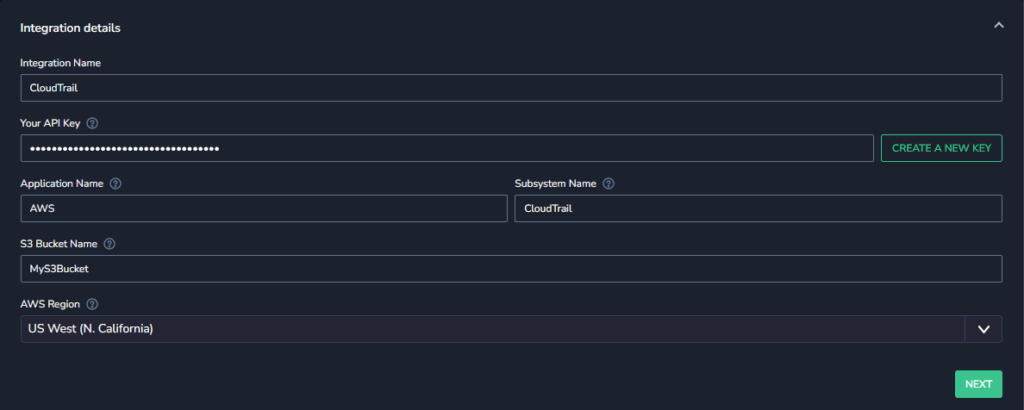The width and height of the screenshot is (1024, 410).
Task: Show Subsystem Name help info icon
Action: [609, 183]
